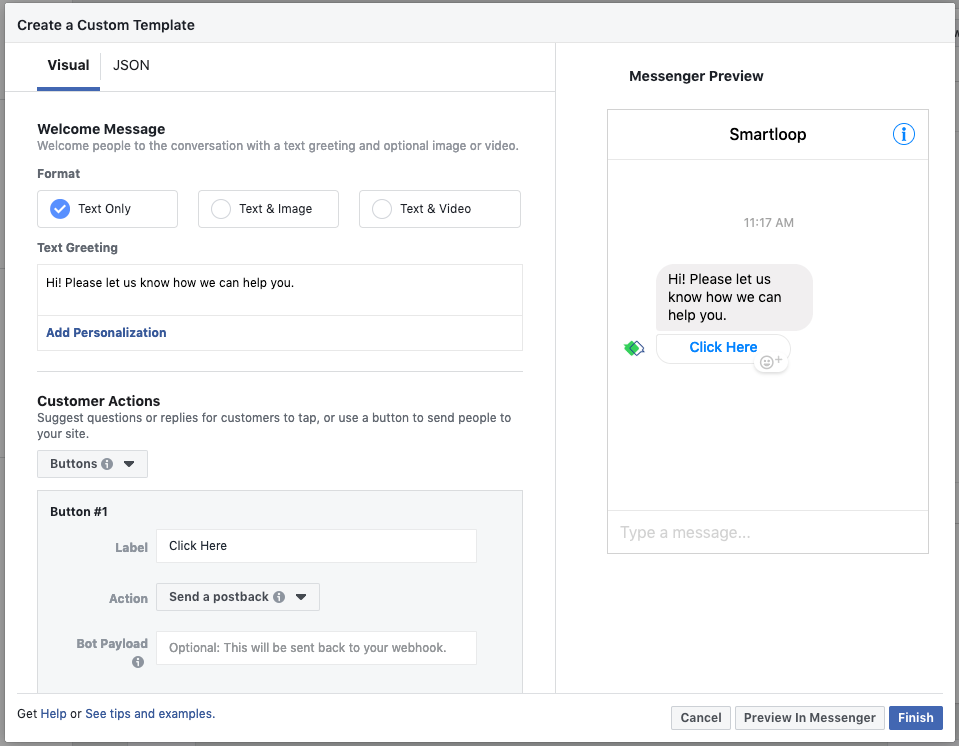This screenshot has width=959, height=746.
Task: Click the Add Personalization link
Action: (x=106, y=333)
